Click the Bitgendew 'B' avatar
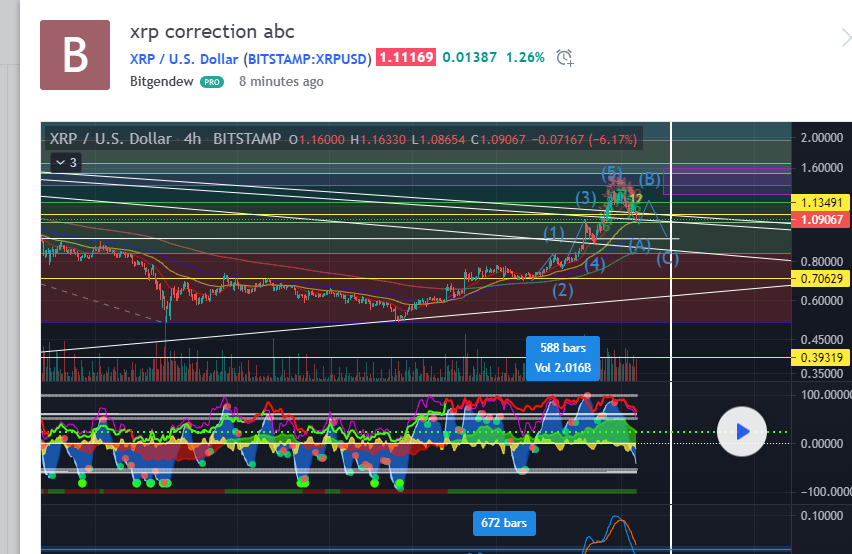The width and height of the screenshot is (852, 554). click(x=75, y=54)
